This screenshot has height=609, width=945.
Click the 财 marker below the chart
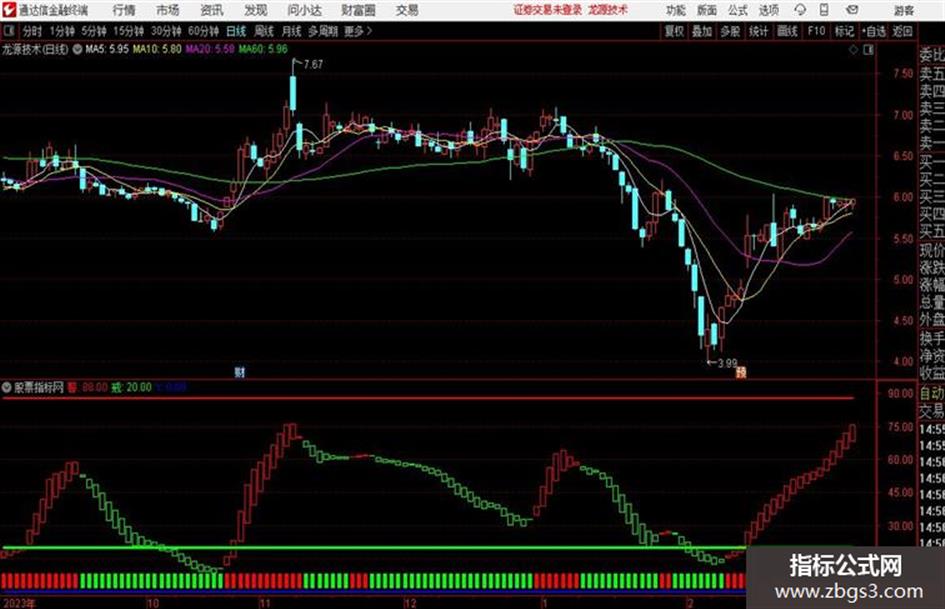pos(240,372)
